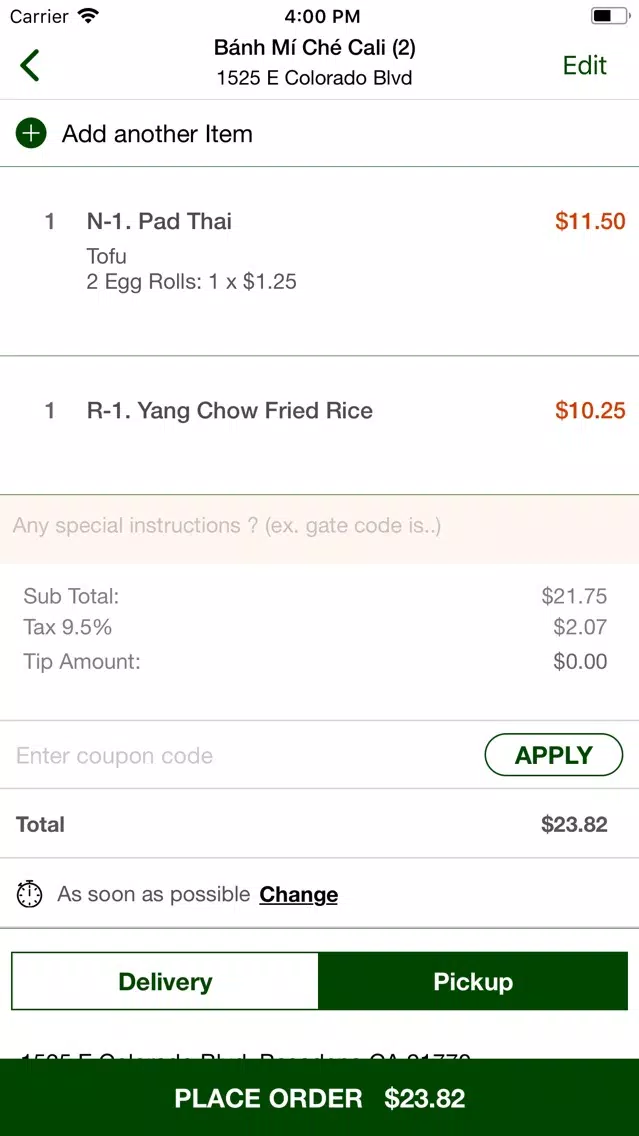639x1136 pixels.
Task: Change the 'As soon as possible' time
Action: [x=298, y=895]
